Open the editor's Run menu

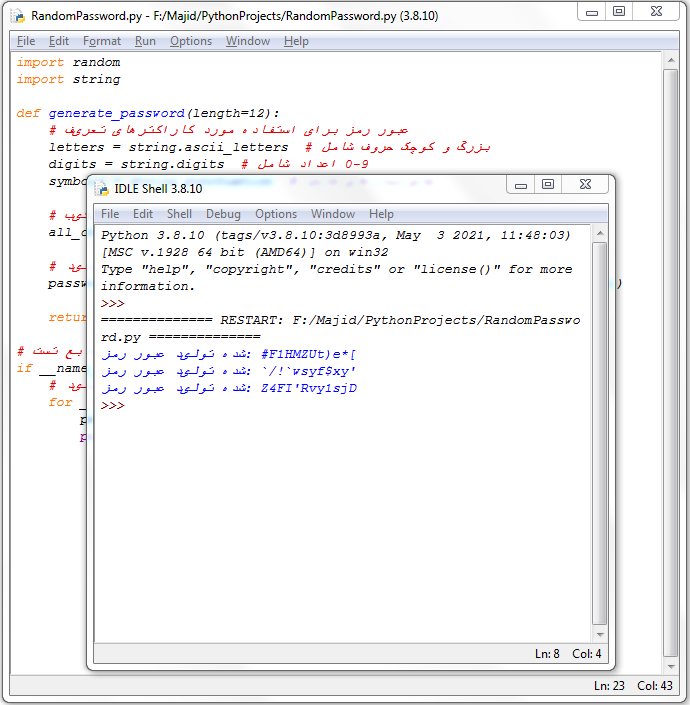point(145,41)
